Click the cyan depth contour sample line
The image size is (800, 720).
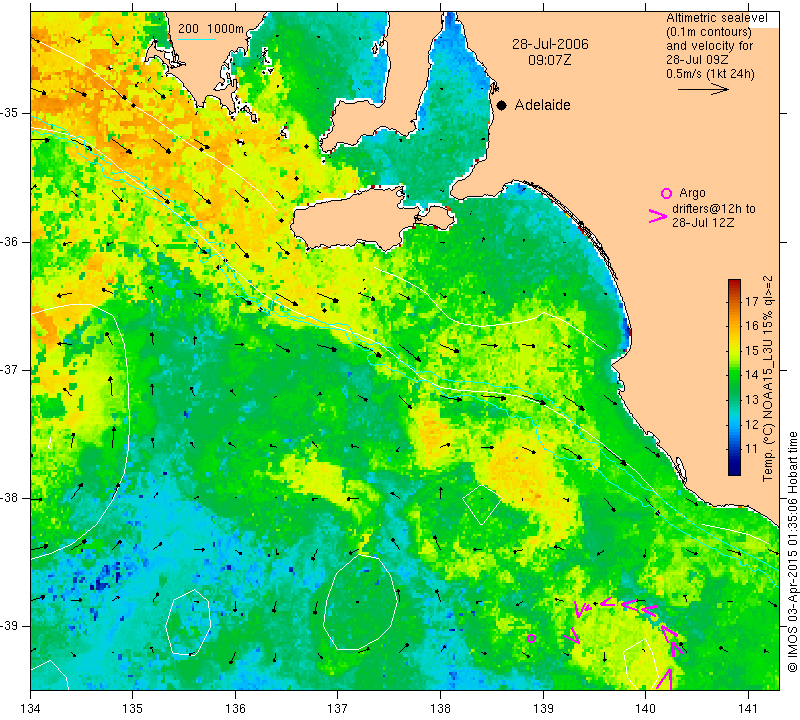(197, 39)
